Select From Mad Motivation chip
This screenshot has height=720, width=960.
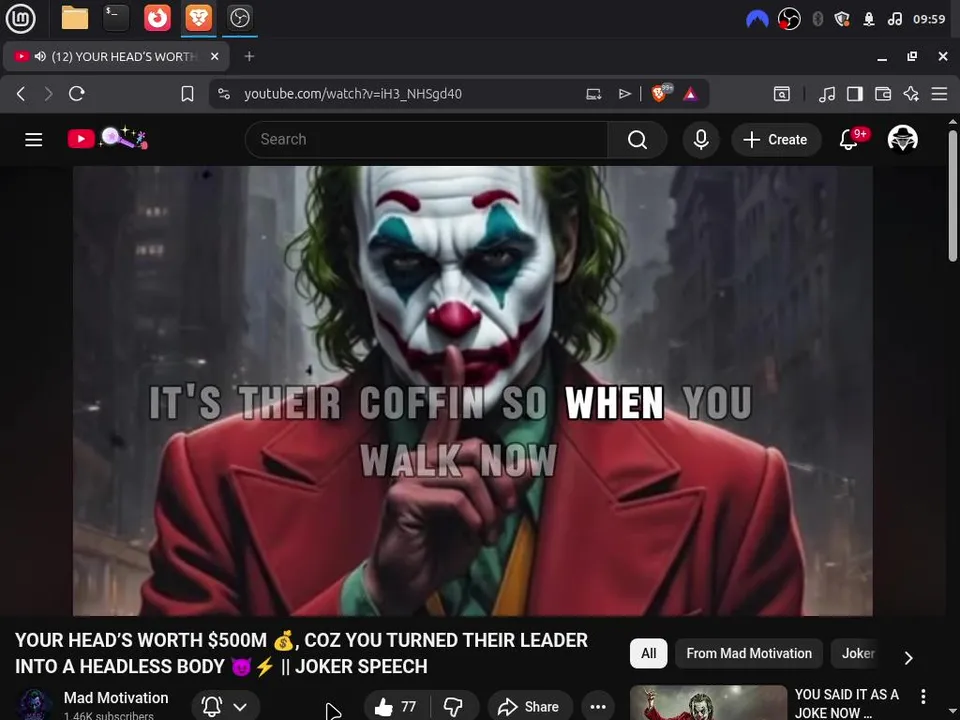[x=749, y=653]
